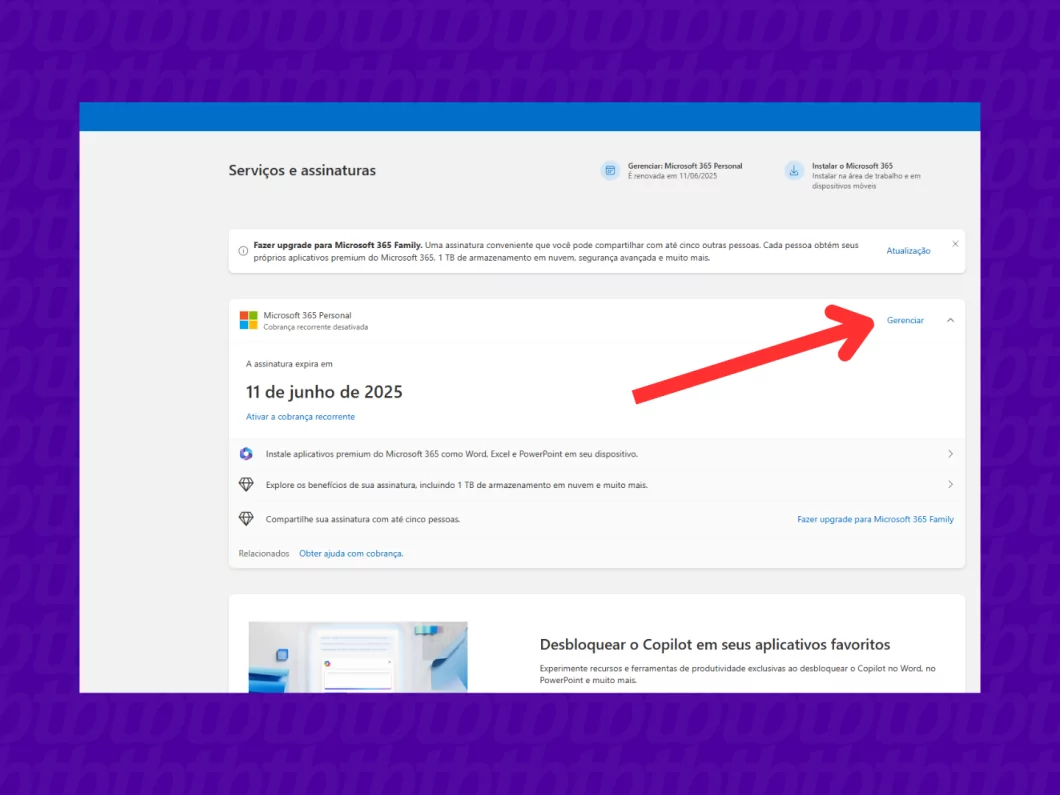Click the expiration date 11 de junho de 2025
1060x795 pixels.
pyautogui.click(x=324, y=392)
